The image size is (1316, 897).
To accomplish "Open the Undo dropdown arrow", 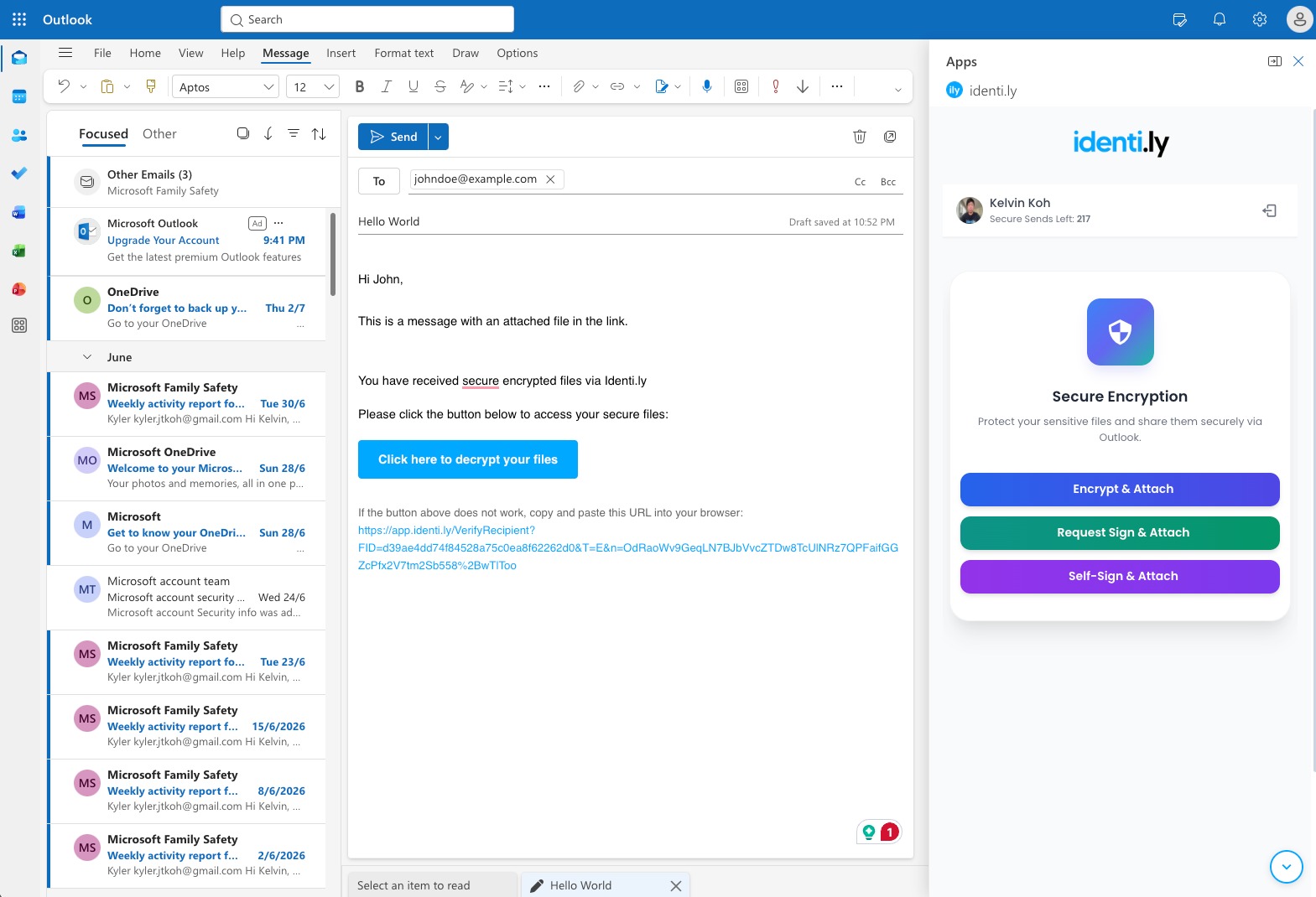I will 83,86.
